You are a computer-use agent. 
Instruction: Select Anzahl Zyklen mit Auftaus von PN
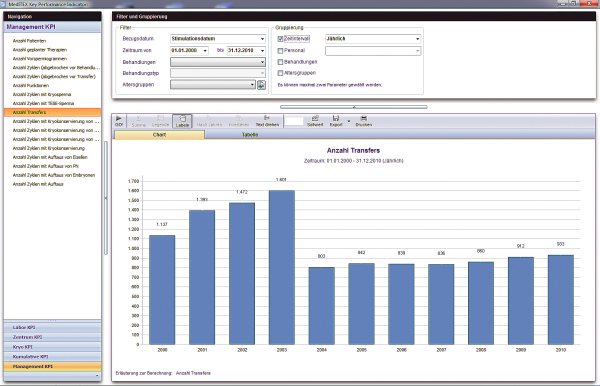[46, 166]
